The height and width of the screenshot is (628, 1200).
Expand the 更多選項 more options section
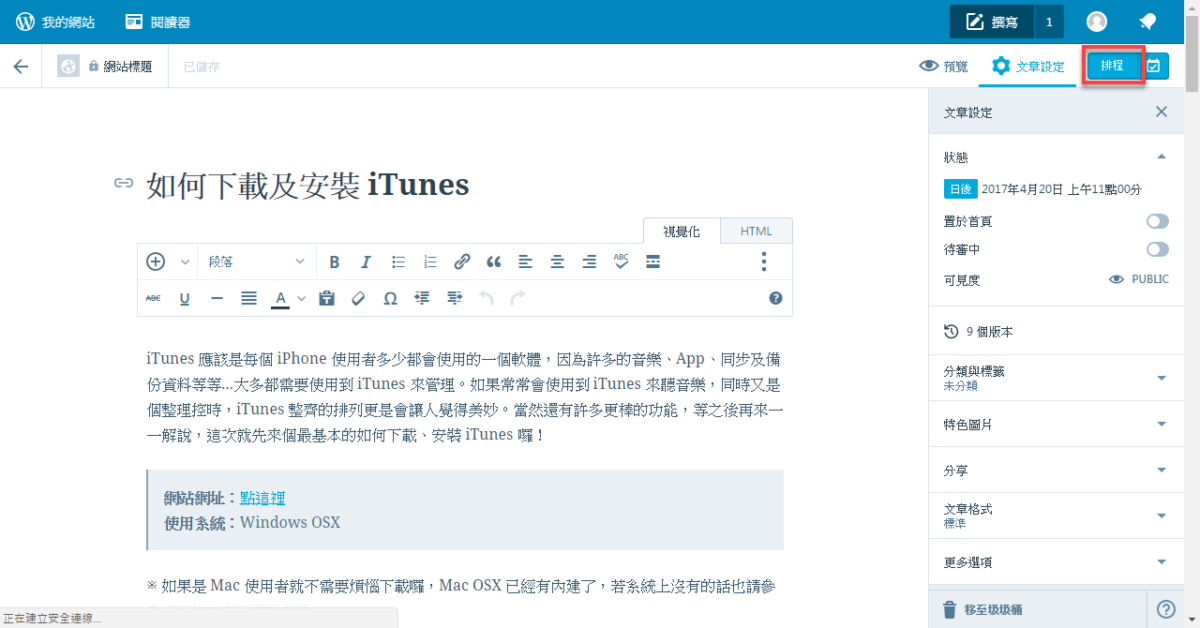click(1056, 562)
